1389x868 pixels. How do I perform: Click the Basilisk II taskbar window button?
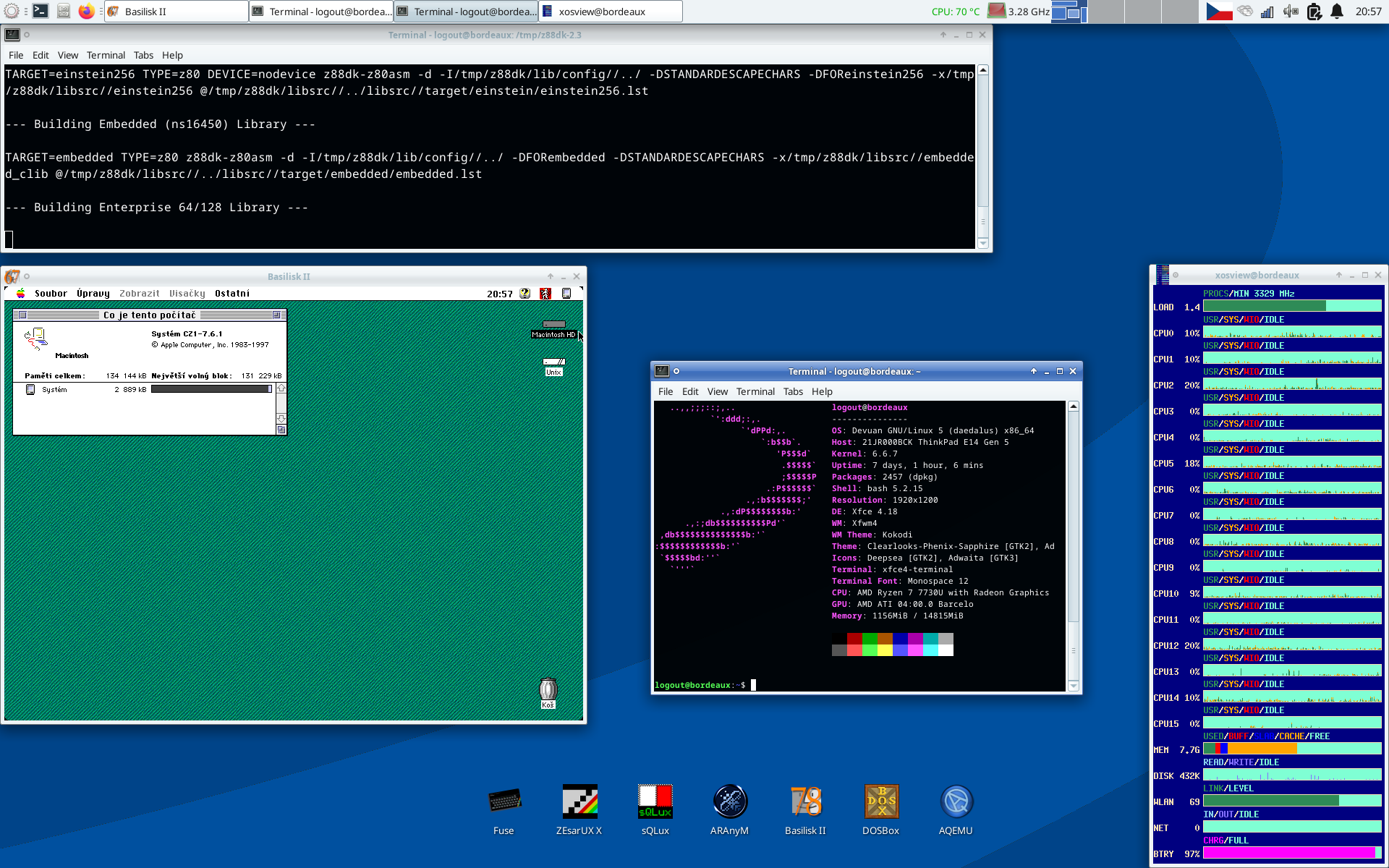click(176, 12)
